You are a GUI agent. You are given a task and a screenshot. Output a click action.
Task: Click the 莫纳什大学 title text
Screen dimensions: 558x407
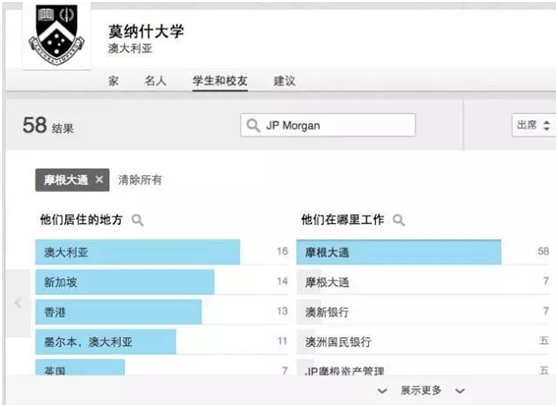pyautogui.click(x=146, y=31)
